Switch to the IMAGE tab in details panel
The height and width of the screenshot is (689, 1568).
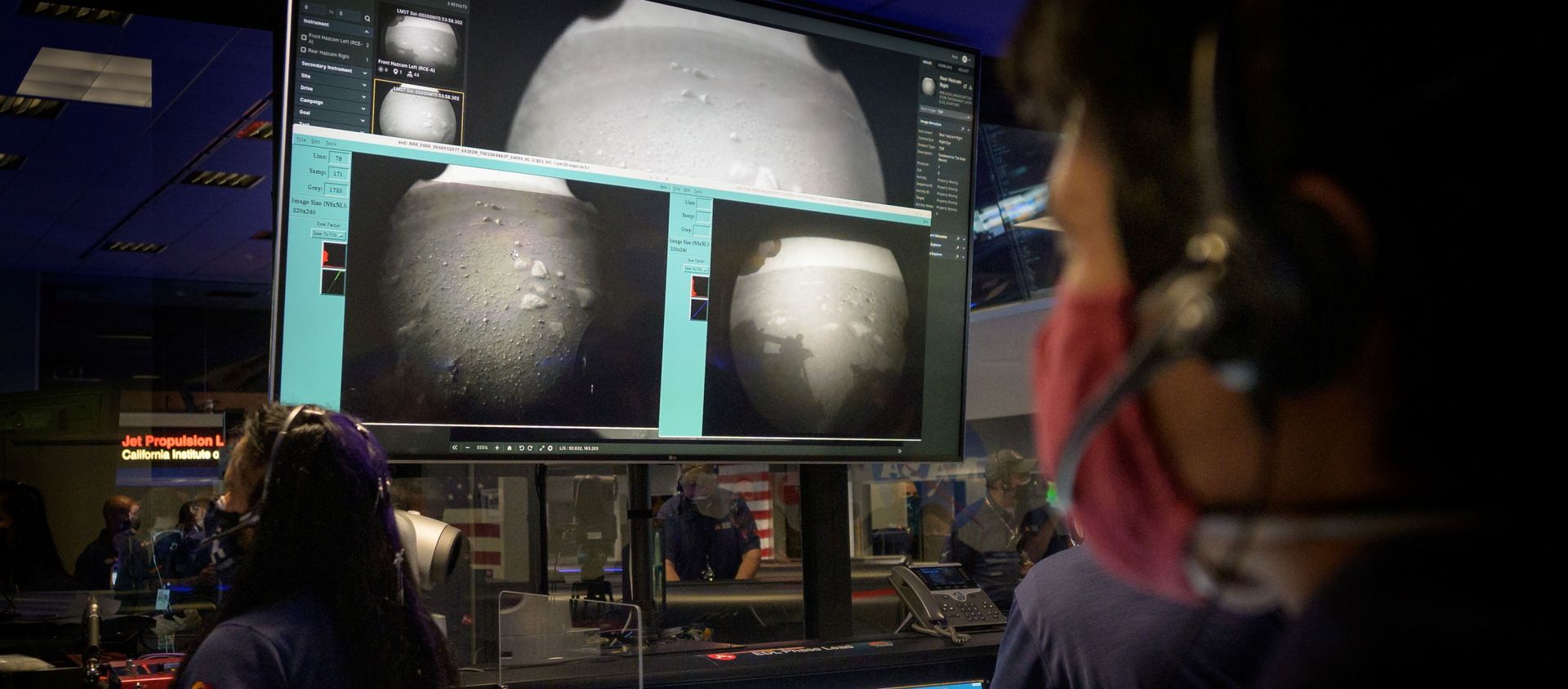tap(927, 62)
